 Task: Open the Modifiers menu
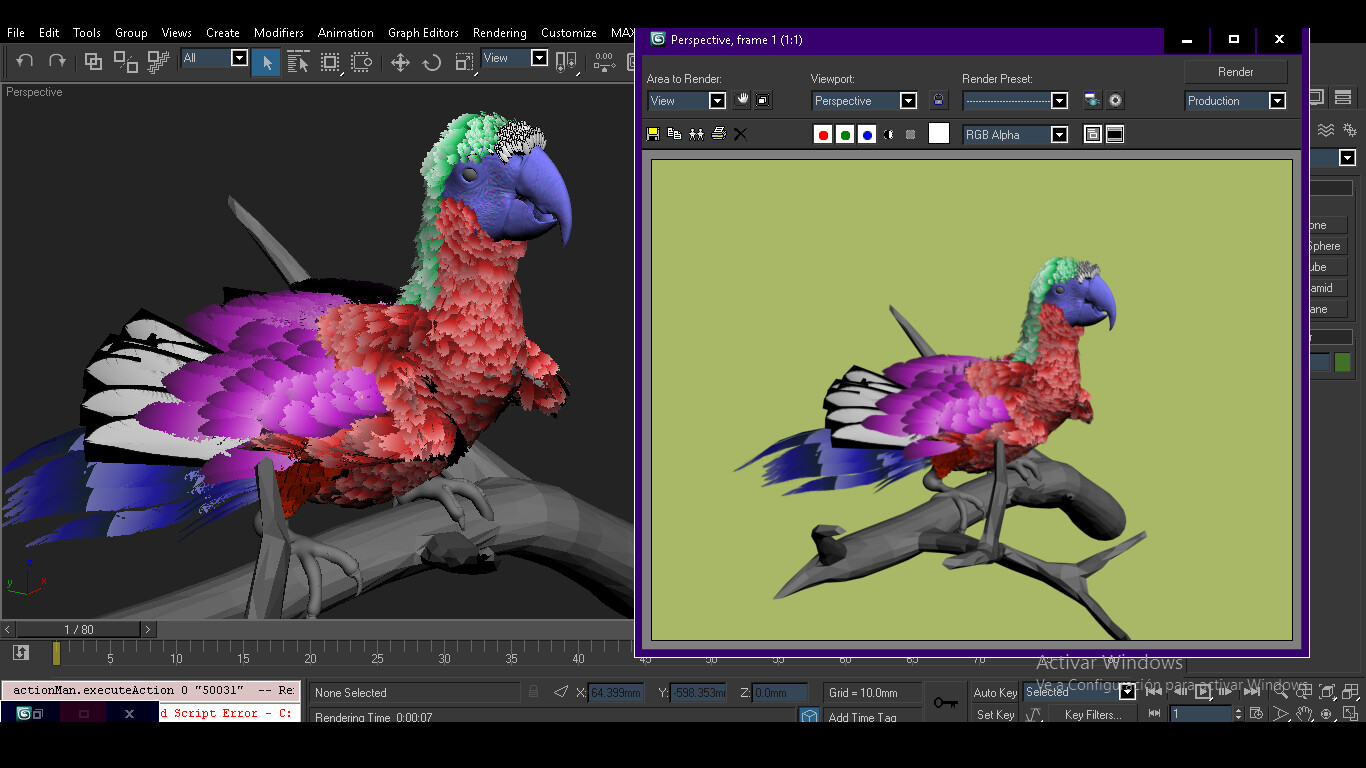click(279, 33)
